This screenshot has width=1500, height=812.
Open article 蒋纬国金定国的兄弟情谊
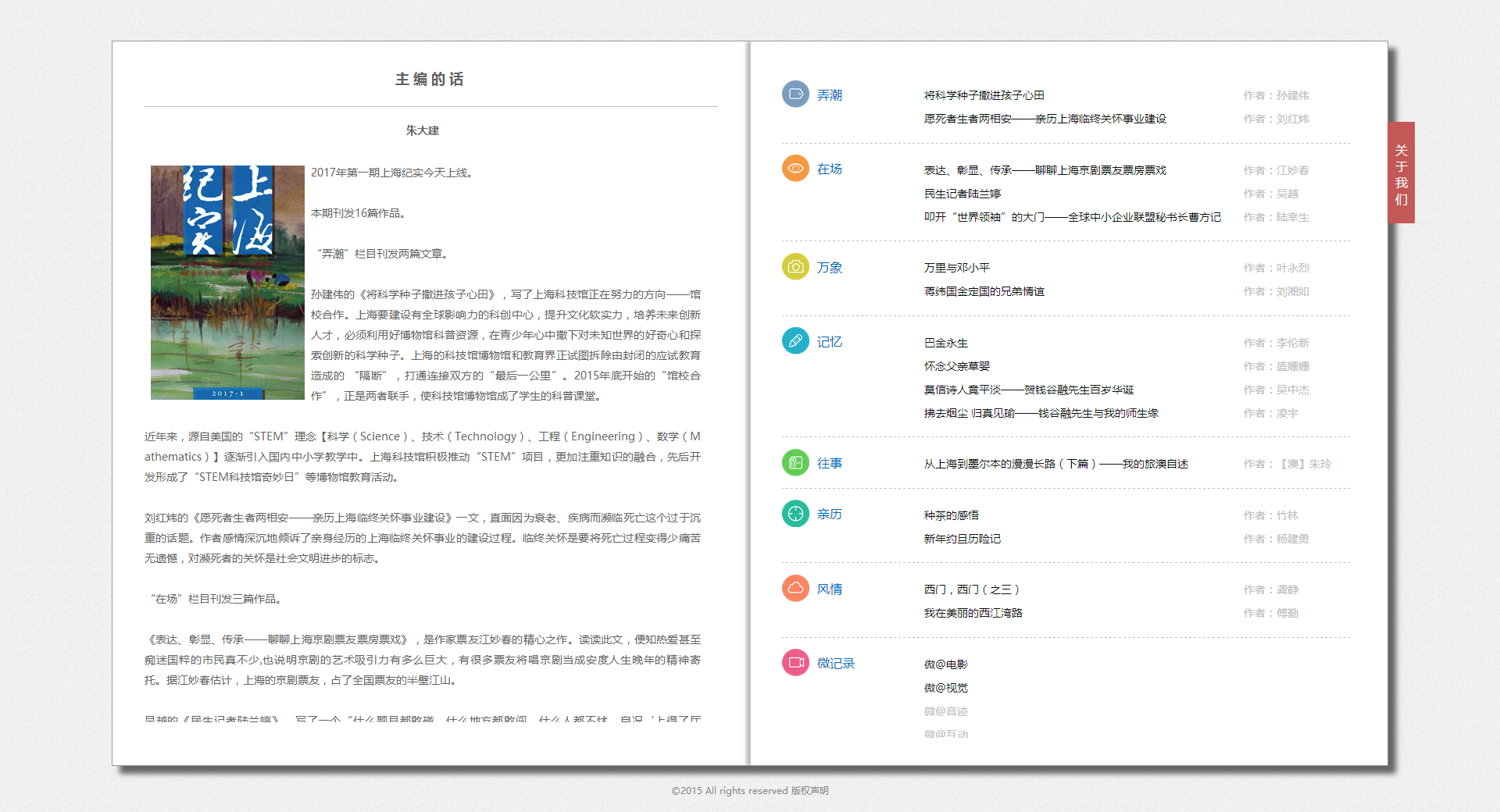pyautogui.click(x=984, y=291)
